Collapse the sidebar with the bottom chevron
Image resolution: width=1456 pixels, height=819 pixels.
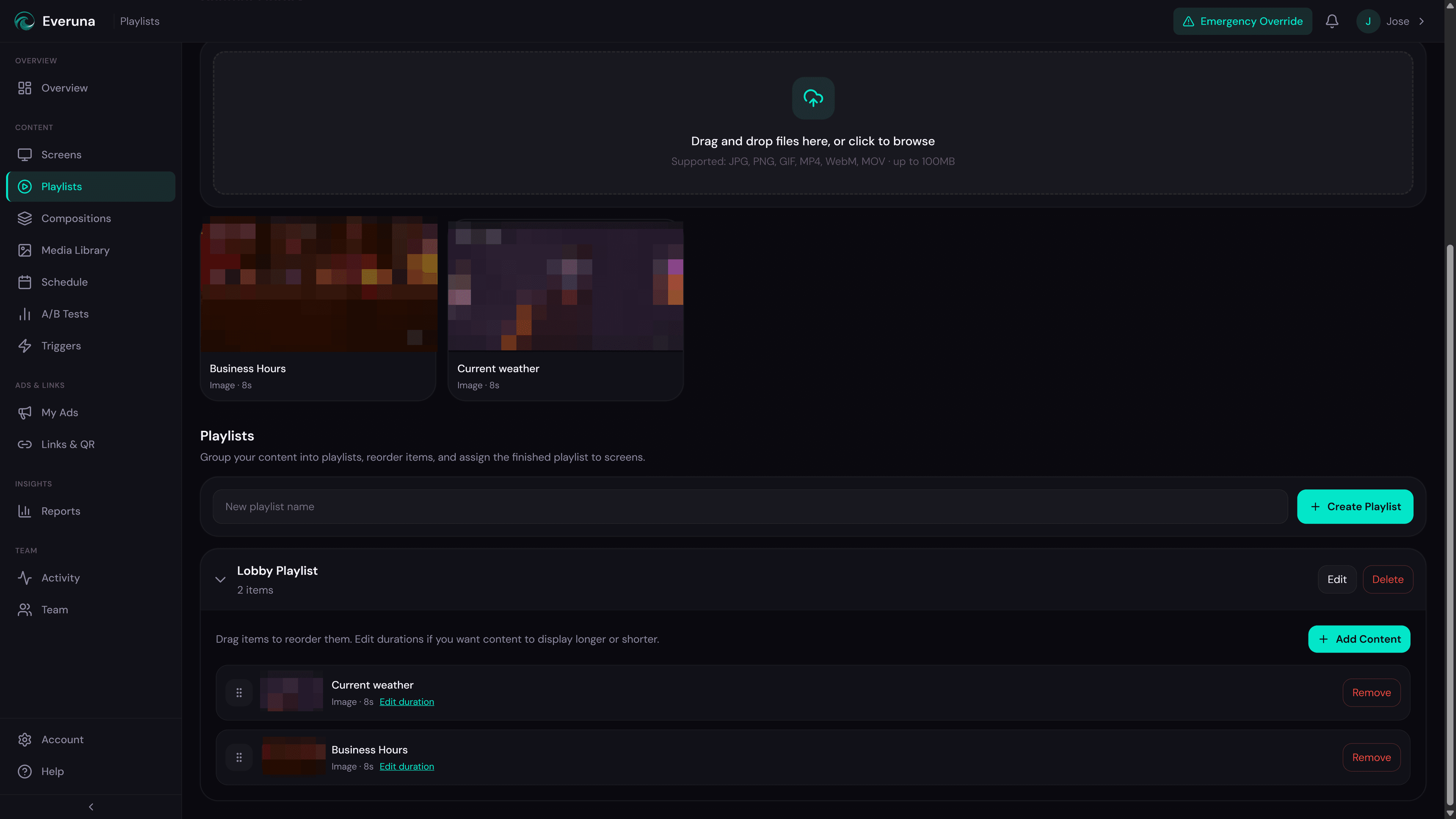pos(91,806)
